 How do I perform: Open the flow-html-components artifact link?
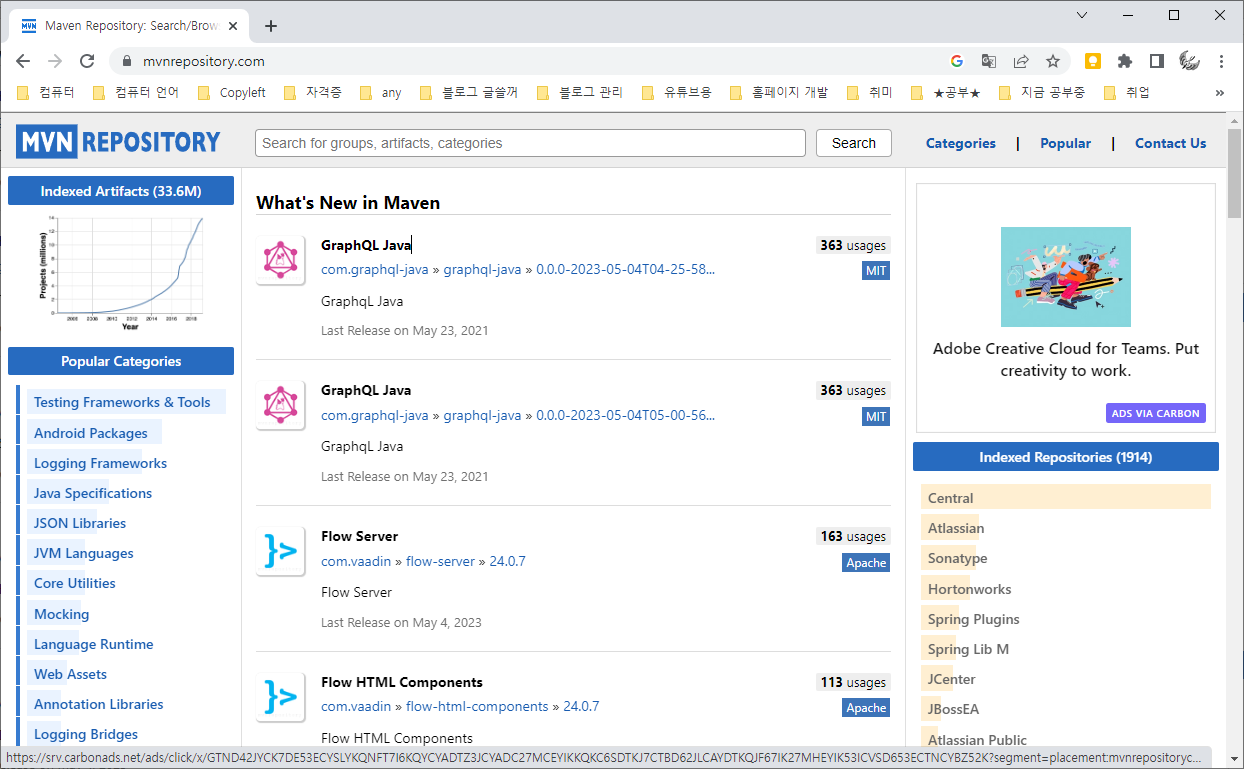477,706
